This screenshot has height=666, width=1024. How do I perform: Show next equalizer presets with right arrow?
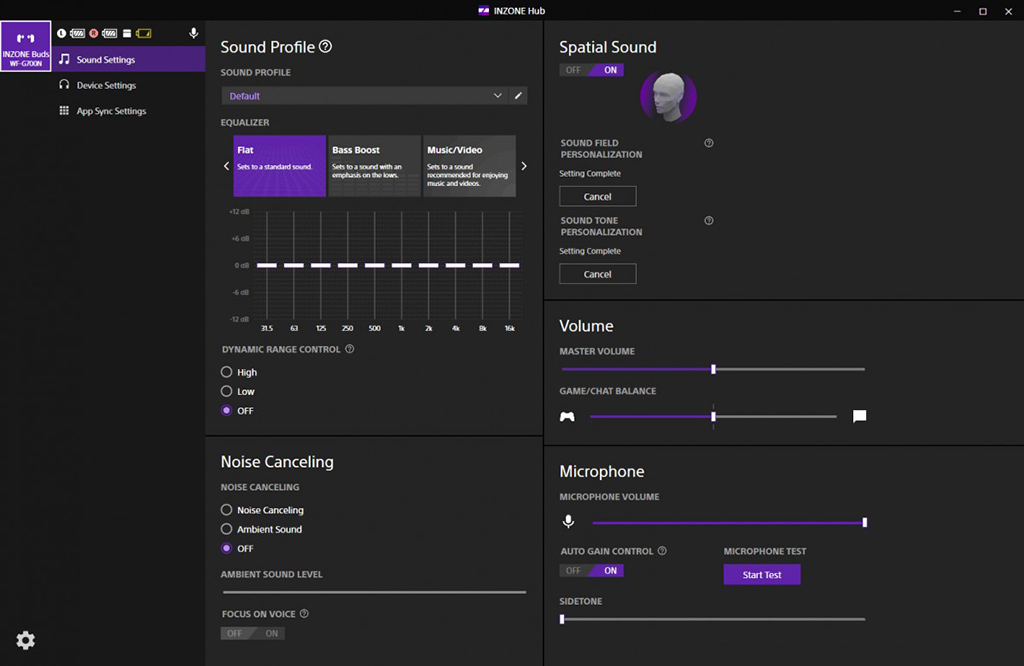[524, 166]
